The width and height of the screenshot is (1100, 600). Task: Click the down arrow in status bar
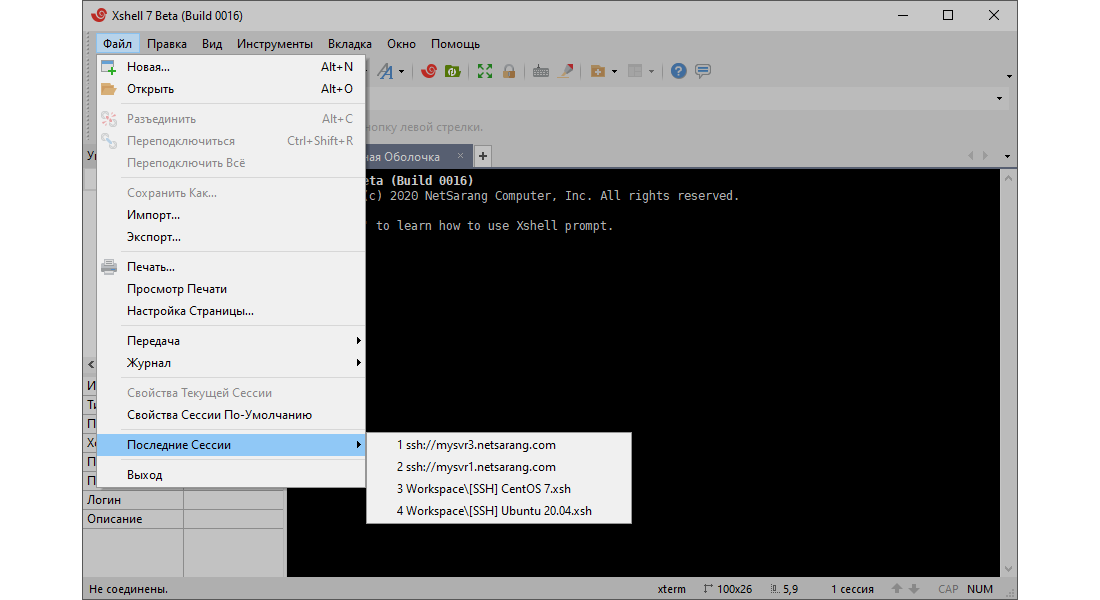click(913, 589)
